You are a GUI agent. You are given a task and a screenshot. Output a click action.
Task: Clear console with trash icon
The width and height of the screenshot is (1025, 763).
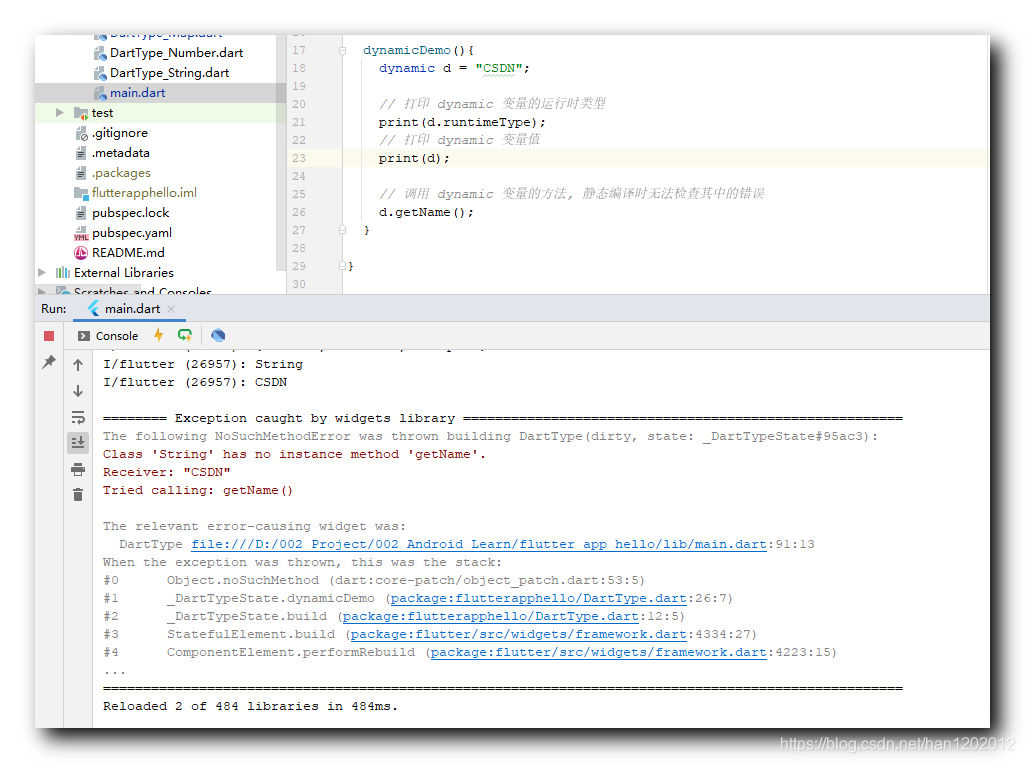78,495
